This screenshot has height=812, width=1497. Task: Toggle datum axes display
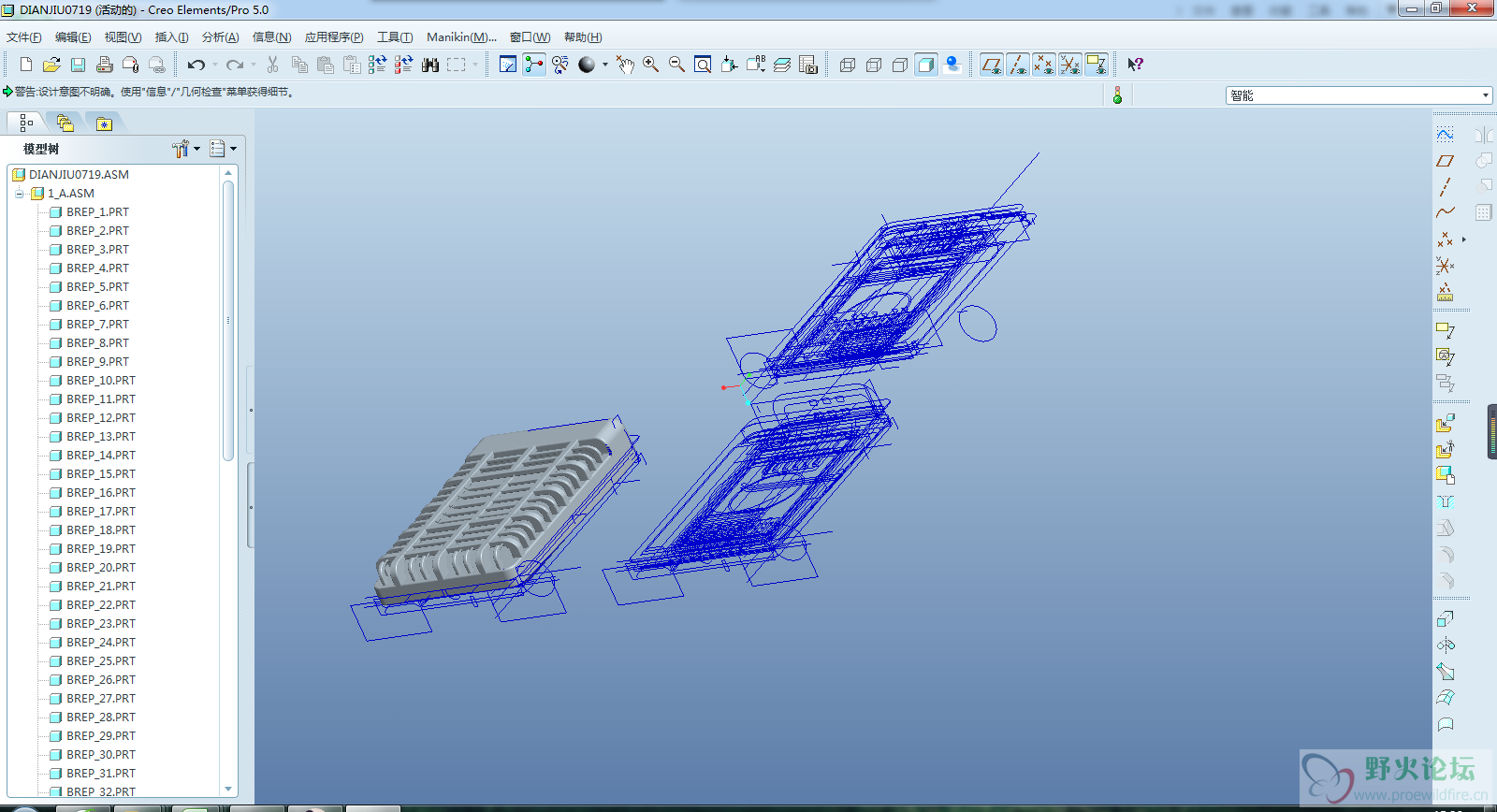[1018, 65]
